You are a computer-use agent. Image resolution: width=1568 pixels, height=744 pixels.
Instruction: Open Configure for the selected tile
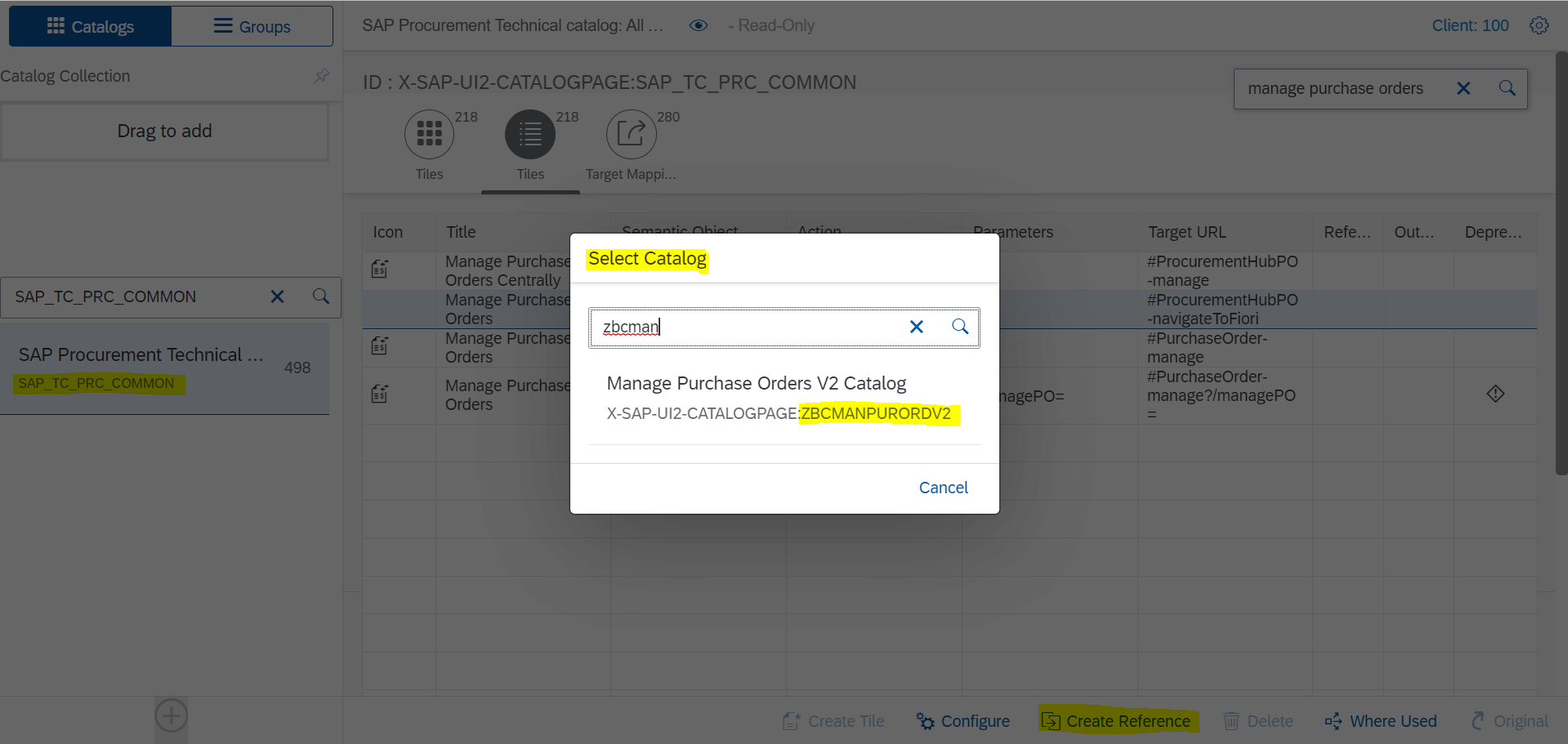(x=962, y=721)
